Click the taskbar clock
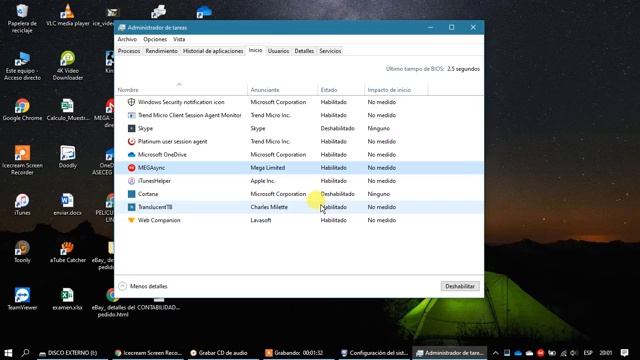Screen dimensions: 640x360 pyautogui.click(x=606, y=353)
